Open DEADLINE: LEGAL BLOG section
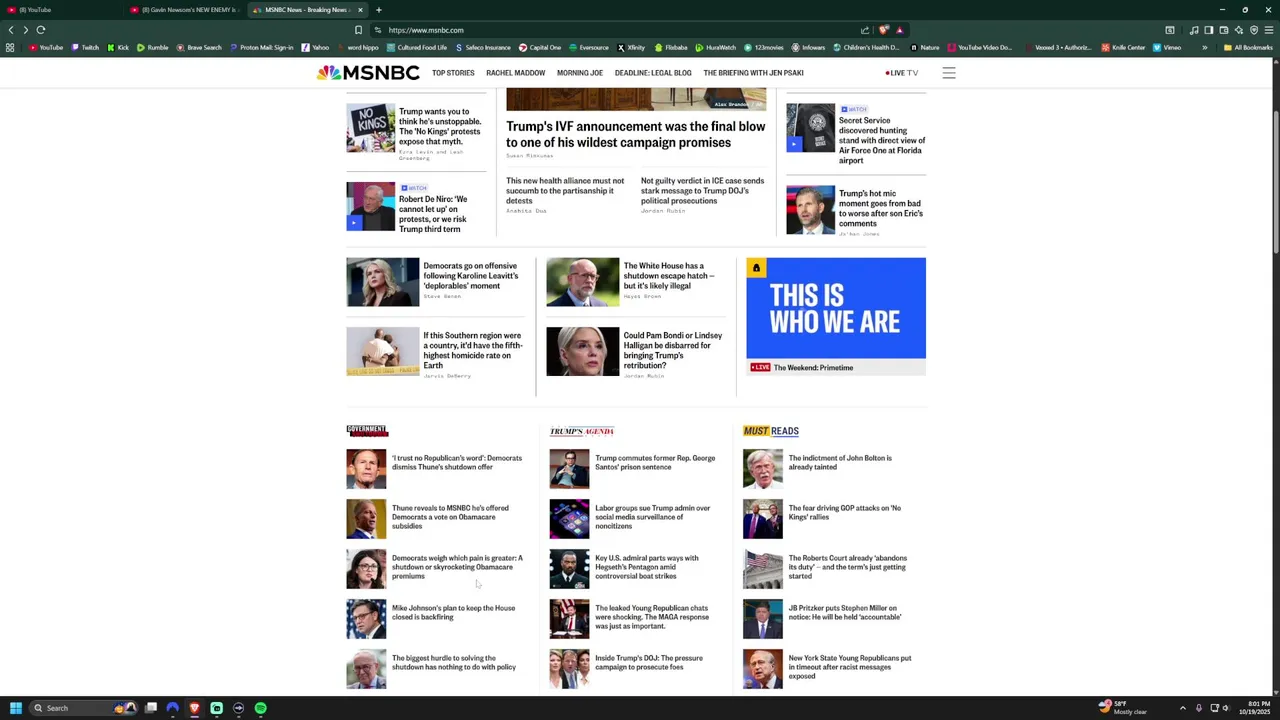This screenshot has width=1280, height=720. pos(653,73)
